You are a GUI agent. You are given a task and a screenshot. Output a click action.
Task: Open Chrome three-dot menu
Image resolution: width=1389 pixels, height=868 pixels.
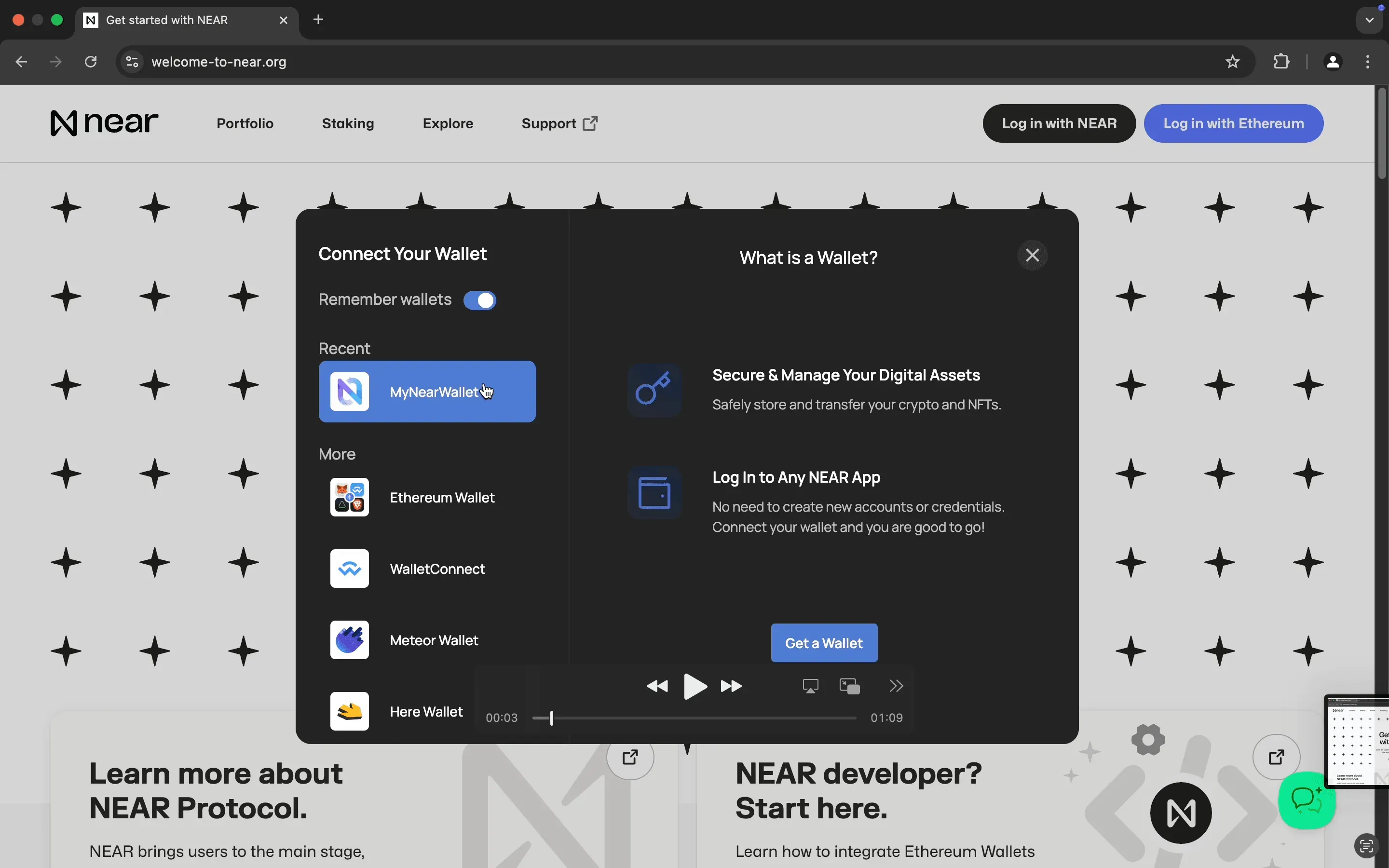point(1368,62)
